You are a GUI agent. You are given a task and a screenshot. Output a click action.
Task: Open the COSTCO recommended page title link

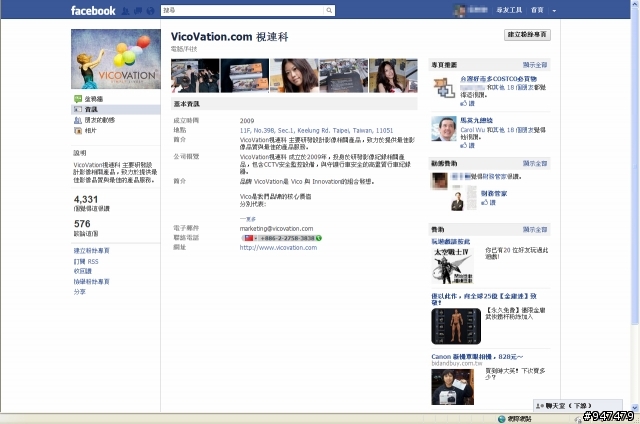click(498, 79)
